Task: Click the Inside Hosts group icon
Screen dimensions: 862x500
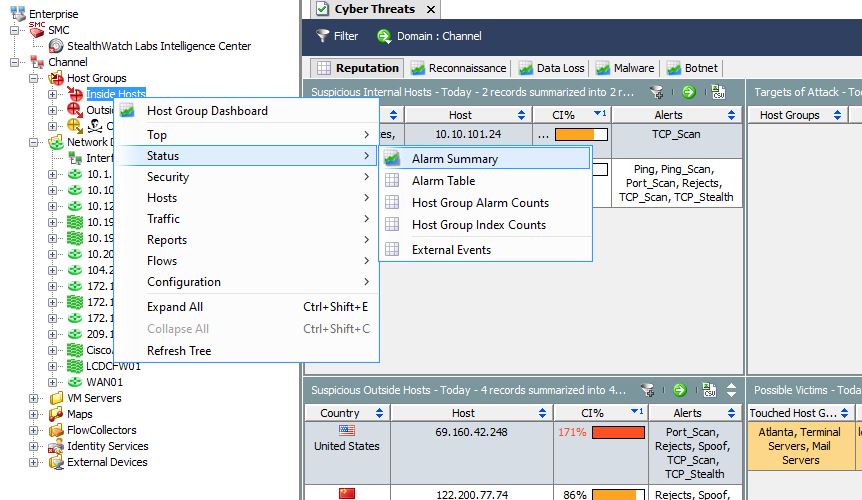Action: (x=75, y=93)
